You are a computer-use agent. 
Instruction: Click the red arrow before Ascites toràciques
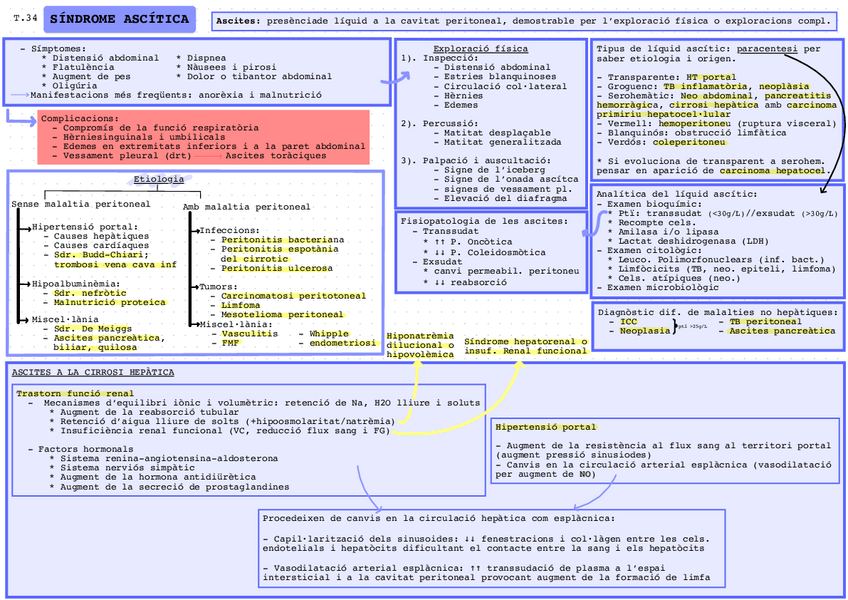[x=208, y=156]
